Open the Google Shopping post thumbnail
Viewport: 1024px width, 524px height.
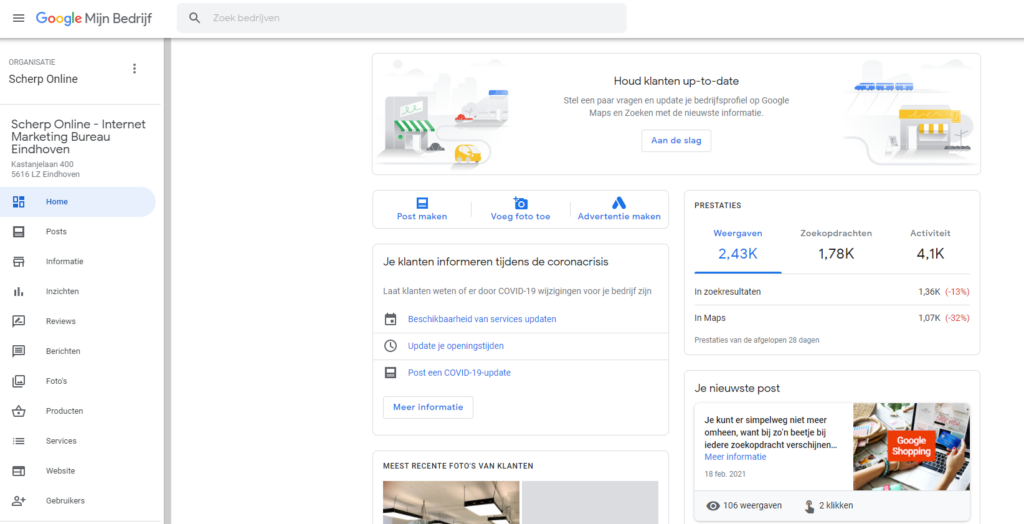click(x=911, y=446)
